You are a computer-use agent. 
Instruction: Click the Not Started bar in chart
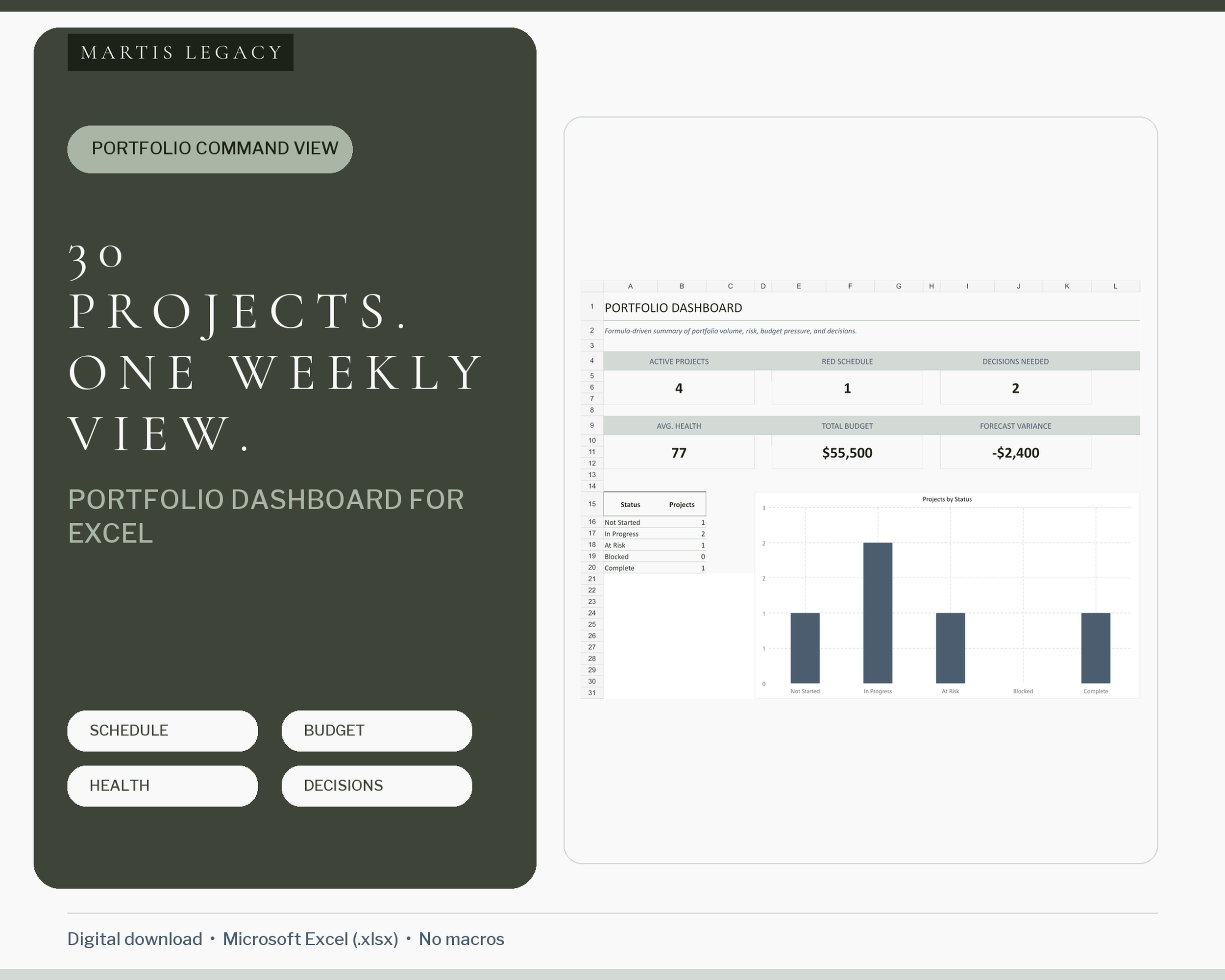pos(805,648)
